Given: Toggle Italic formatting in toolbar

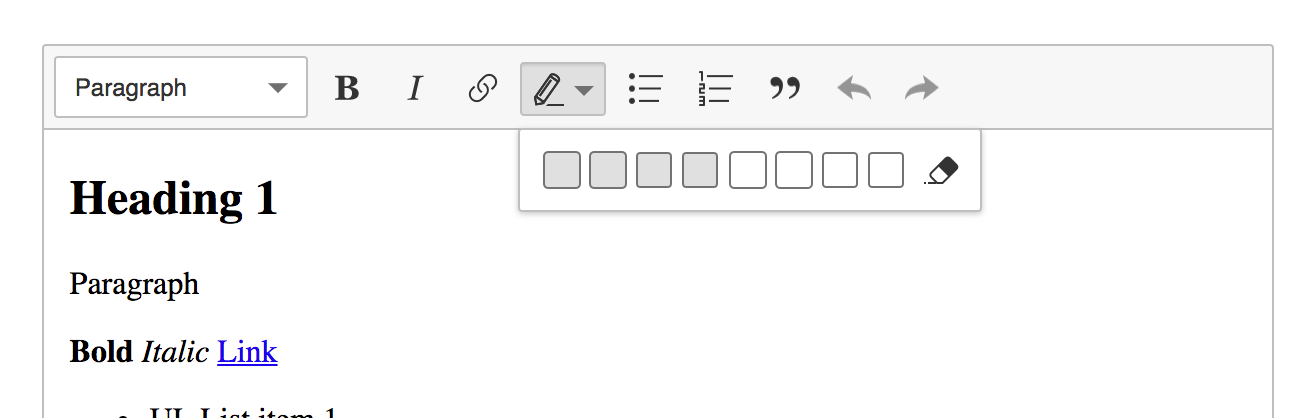Looking at the screenshot, I should point(415,88).
